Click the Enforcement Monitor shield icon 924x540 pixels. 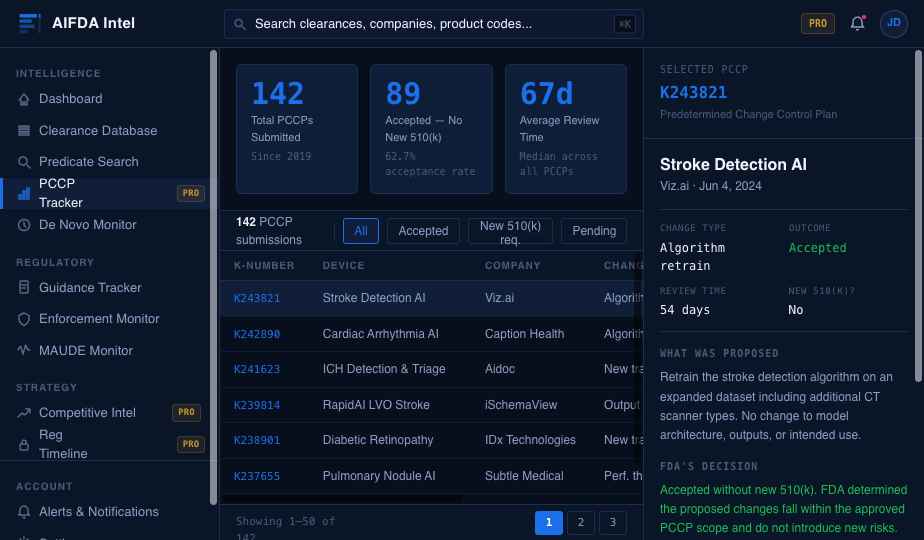[x=24, y=319]
